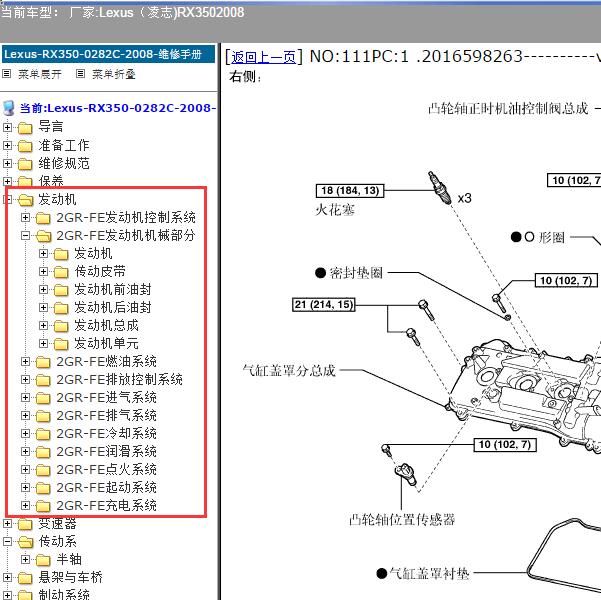Click the 凸轮轴位置传感器 label in diagram
This screenshot has width=601, height=600.
(x=402, y=520)
